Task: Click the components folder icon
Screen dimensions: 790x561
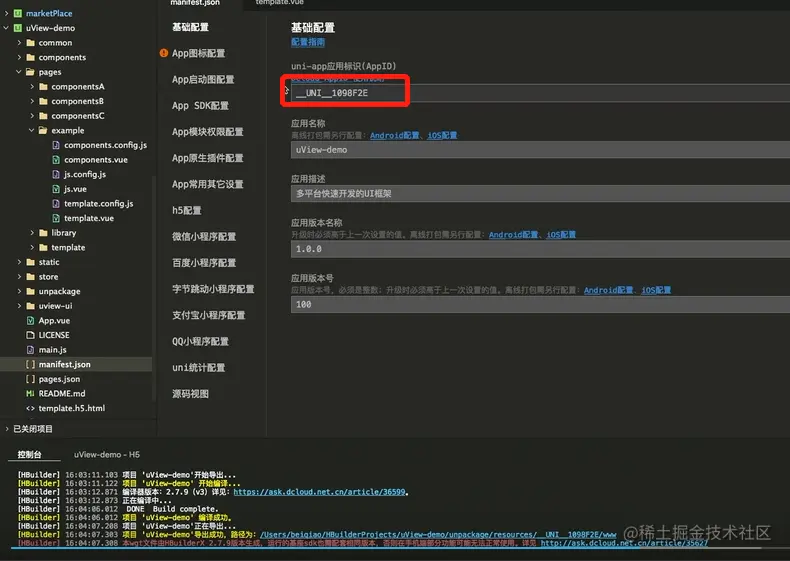Action: (x=30, y=57)
